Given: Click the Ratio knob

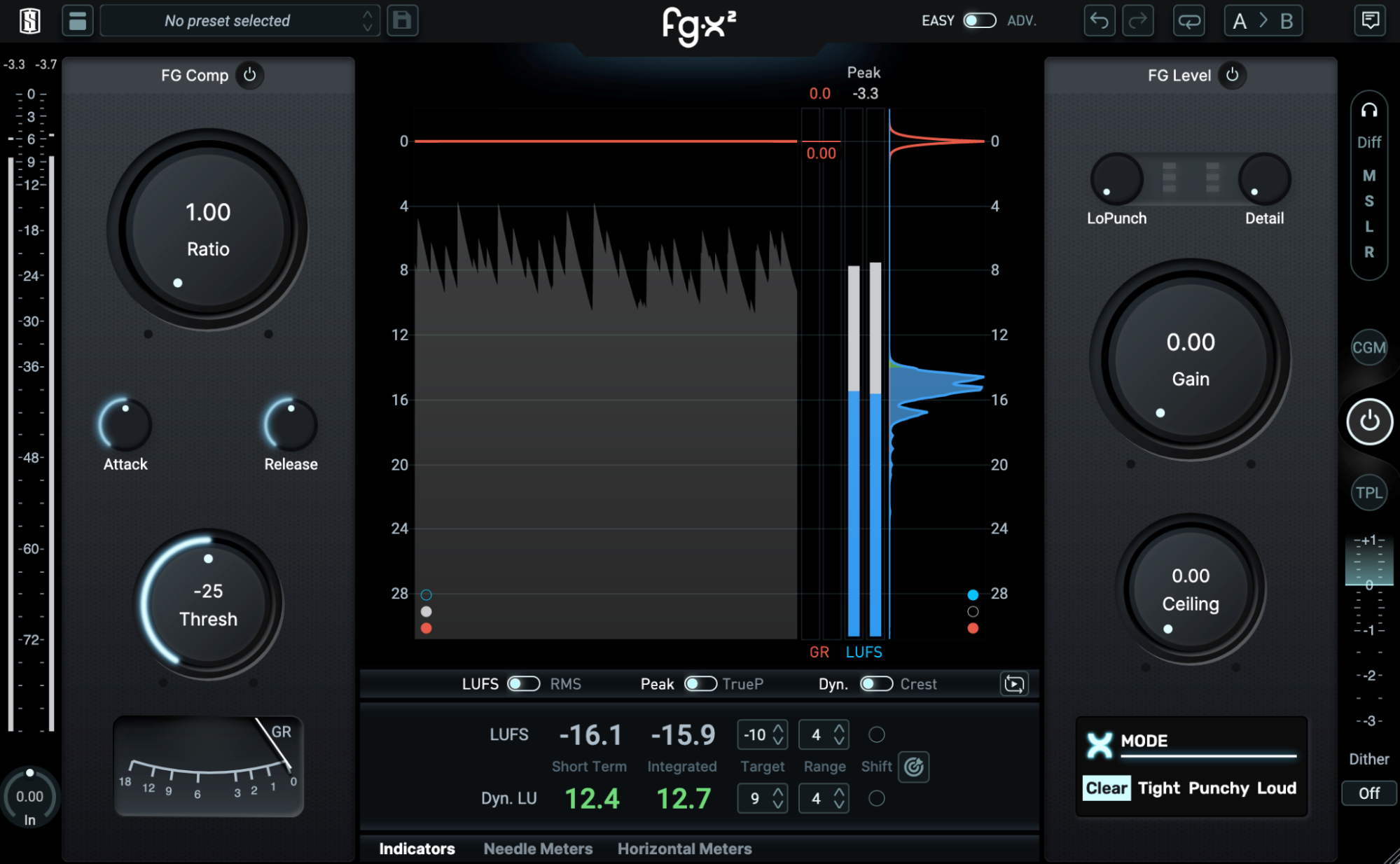Looking at the screenshot, I should click(x=208, y=230).
